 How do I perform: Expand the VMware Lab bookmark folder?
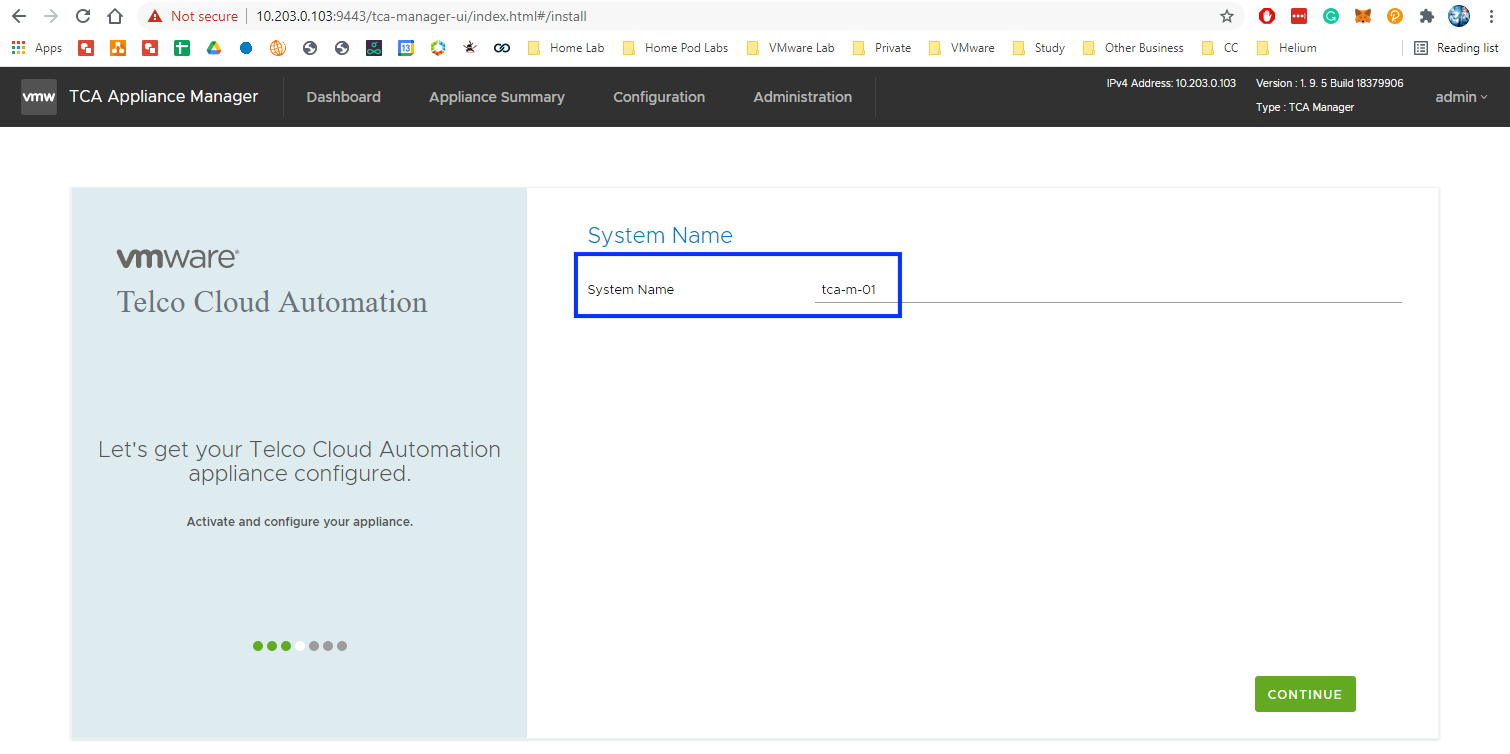tap(790, 48)
